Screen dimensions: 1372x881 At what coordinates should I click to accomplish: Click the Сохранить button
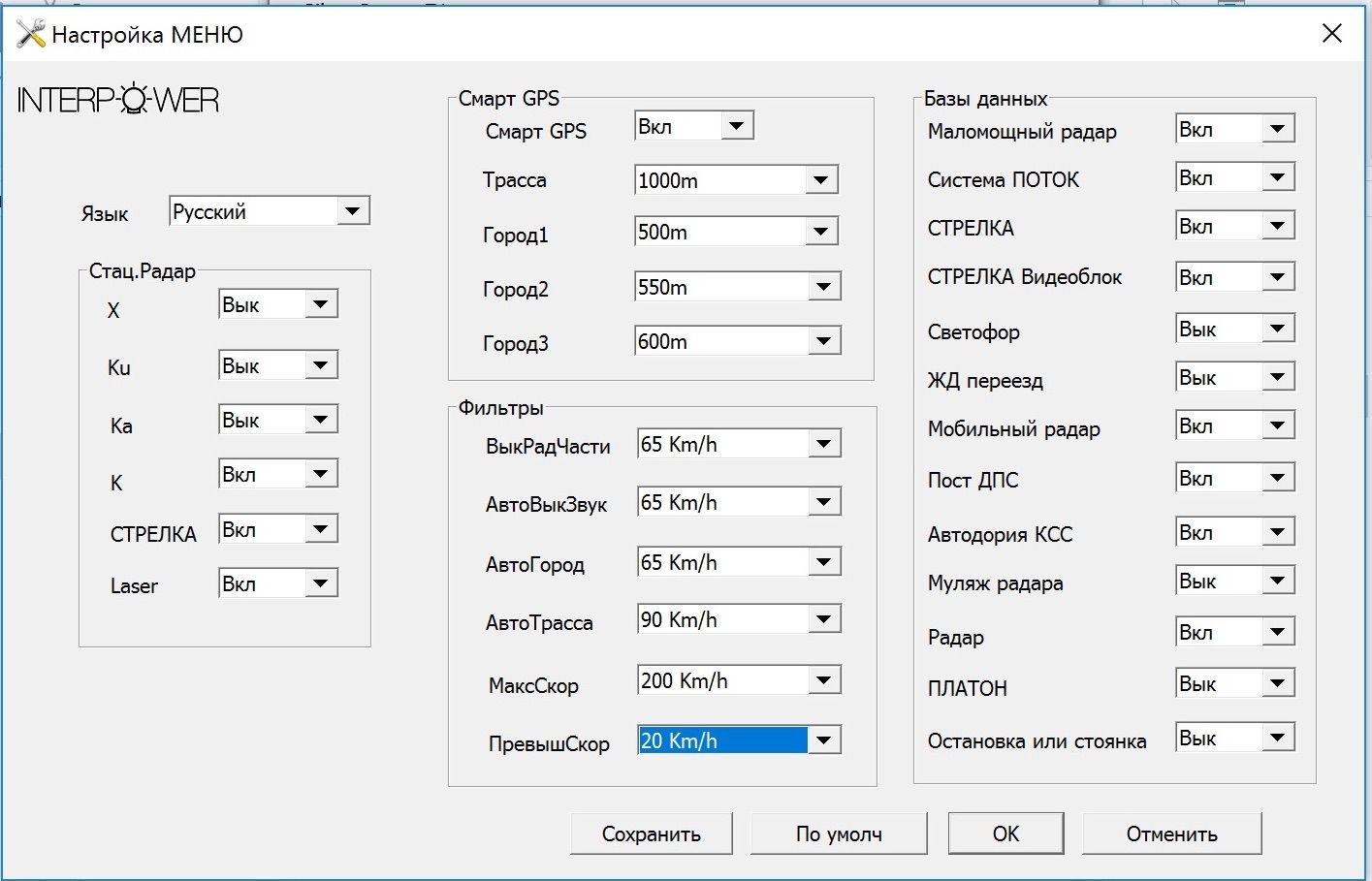pyautogui.click(x=651, y=834)
